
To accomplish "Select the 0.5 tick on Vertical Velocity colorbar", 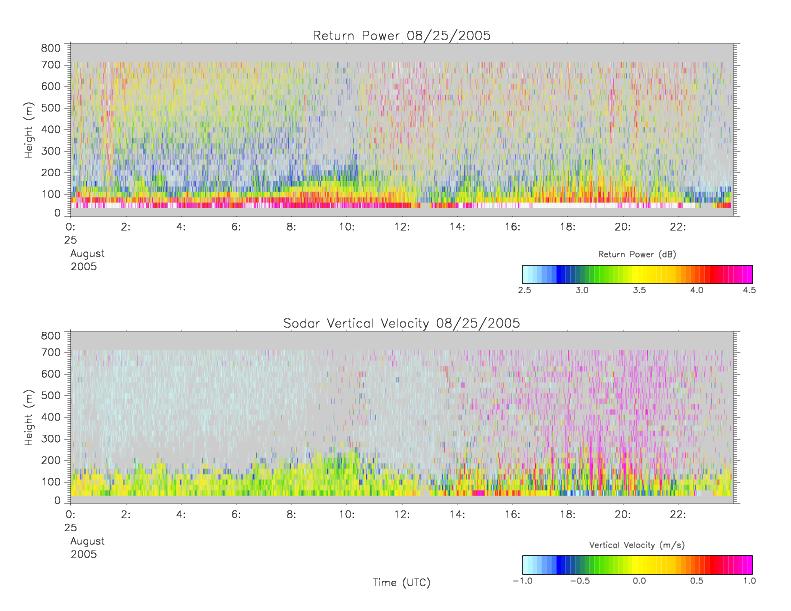I will (697, 581).
